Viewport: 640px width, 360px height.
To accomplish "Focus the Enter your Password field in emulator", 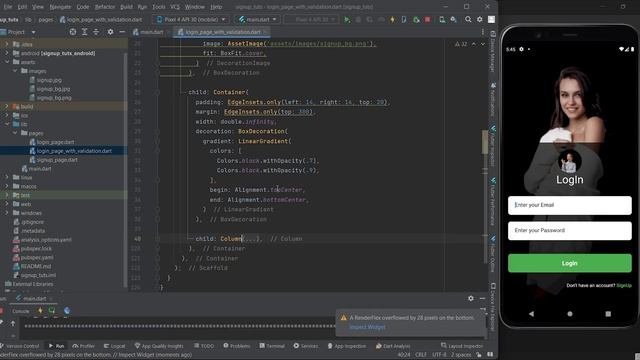I will [x=570, y=231].
